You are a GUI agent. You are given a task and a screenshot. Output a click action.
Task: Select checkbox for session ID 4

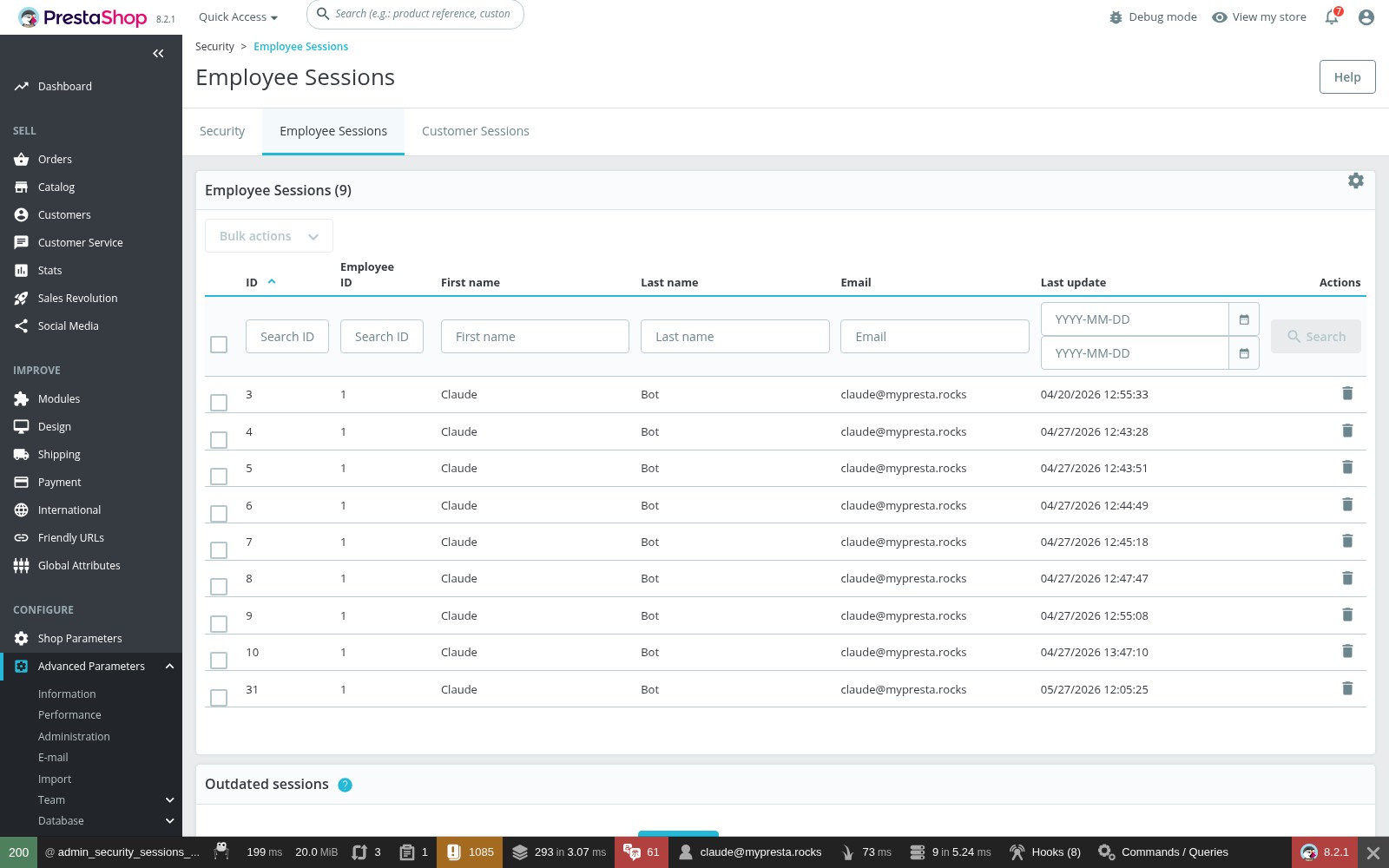coord(219,440)
